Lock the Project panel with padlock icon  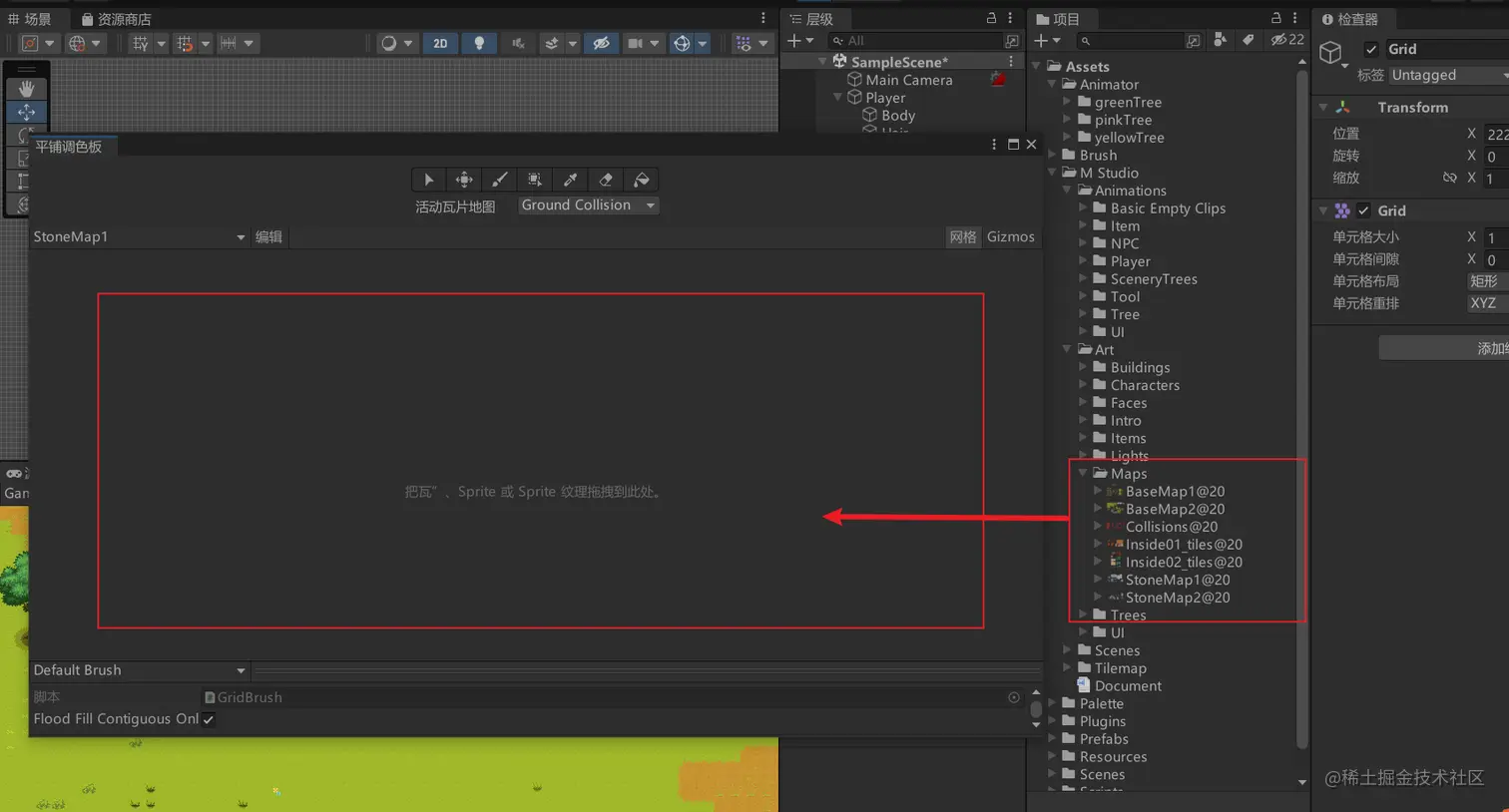pyautogui.click(x=1275, y=18)
